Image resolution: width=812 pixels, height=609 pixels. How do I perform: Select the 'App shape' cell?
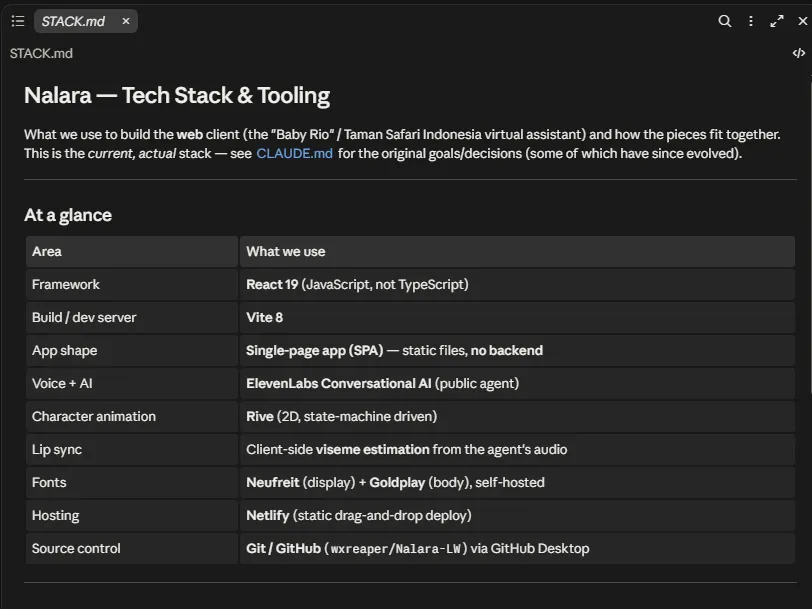pyautogui.click(x=132, y=351)
